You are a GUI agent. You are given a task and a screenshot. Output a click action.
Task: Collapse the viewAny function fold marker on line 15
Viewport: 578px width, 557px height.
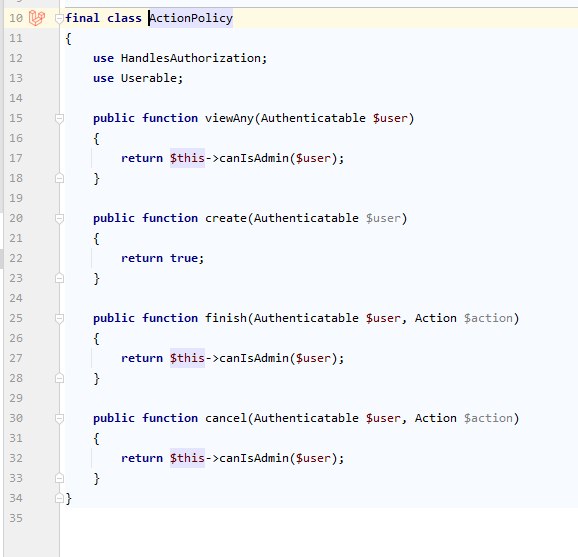point(59,118)
